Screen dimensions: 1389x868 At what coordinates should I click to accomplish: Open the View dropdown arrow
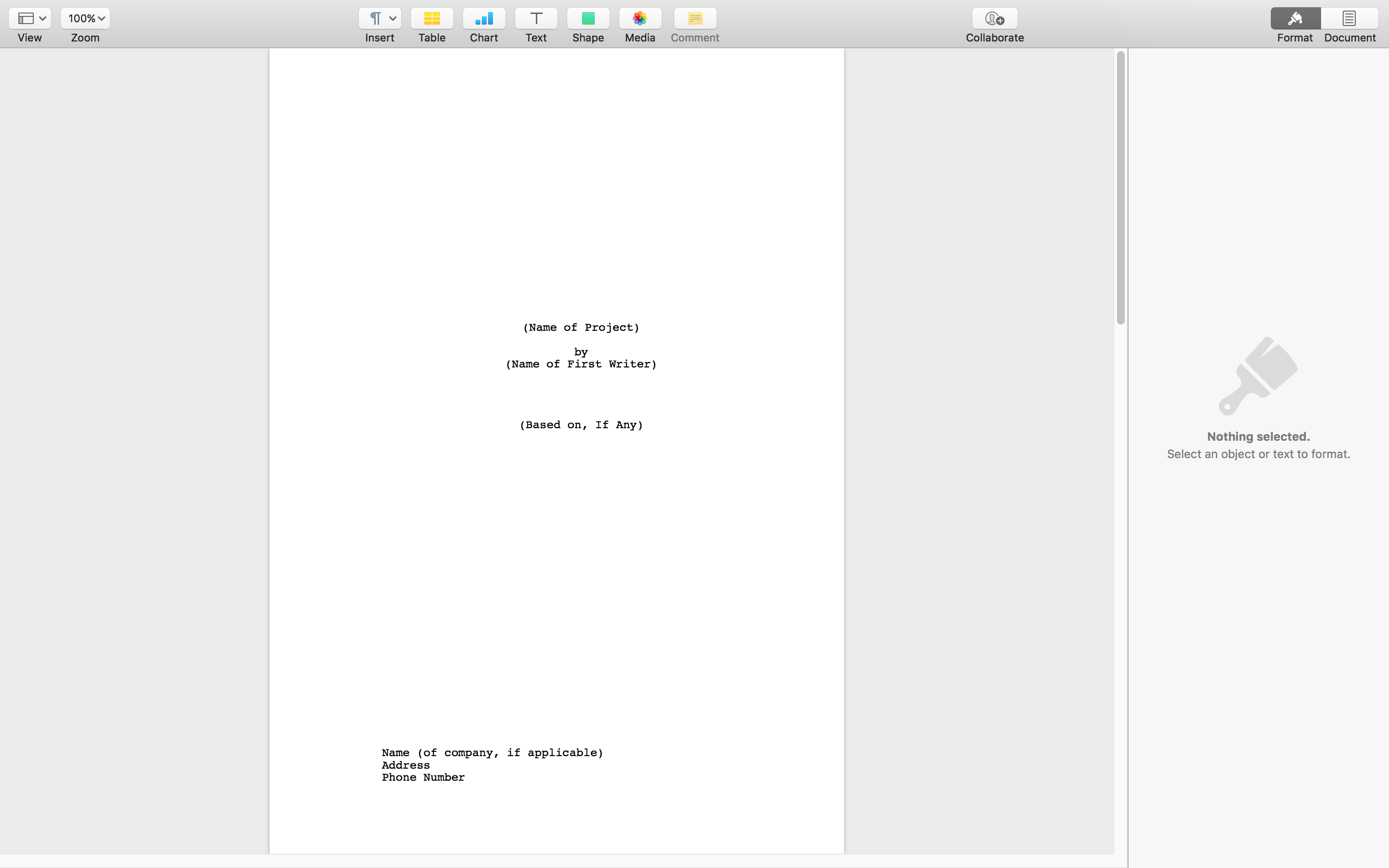point(42,18)
